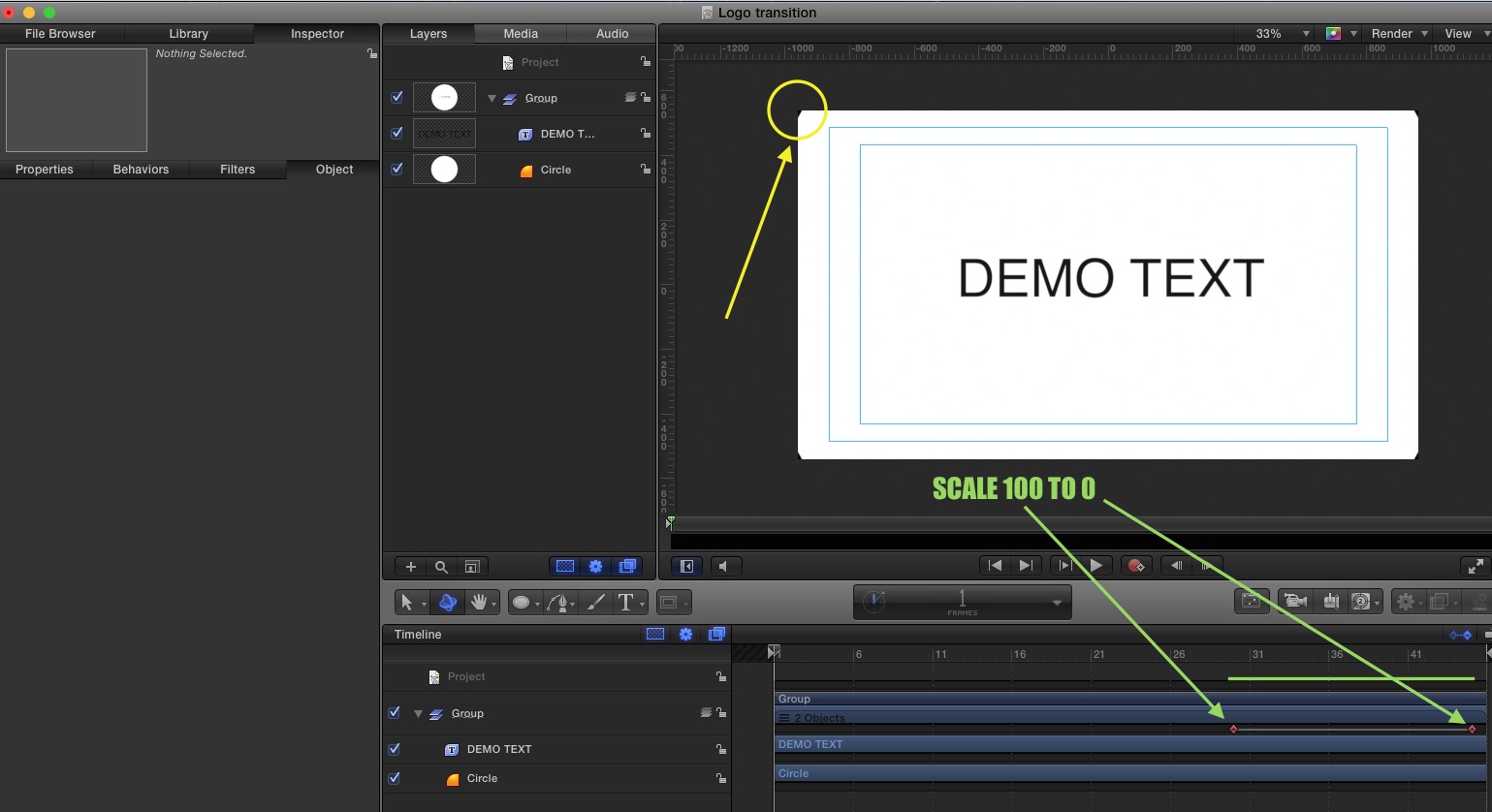Switch to the Media tab
The image size is (1492, 812).
click(521, 34)
